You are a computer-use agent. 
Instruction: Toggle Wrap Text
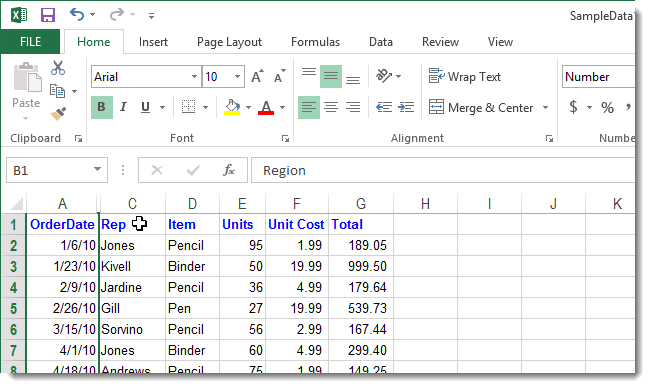click(x=465, y=77)
